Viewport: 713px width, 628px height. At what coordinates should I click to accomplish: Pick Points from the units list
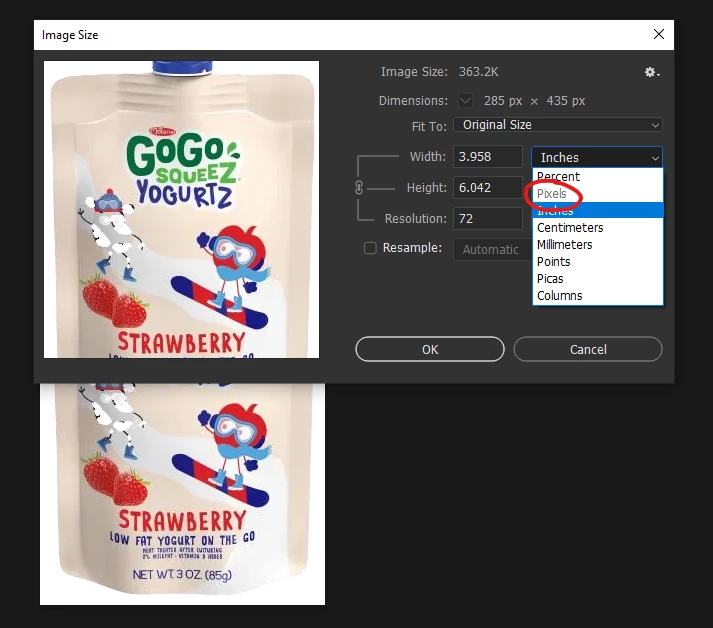[598, 261]
